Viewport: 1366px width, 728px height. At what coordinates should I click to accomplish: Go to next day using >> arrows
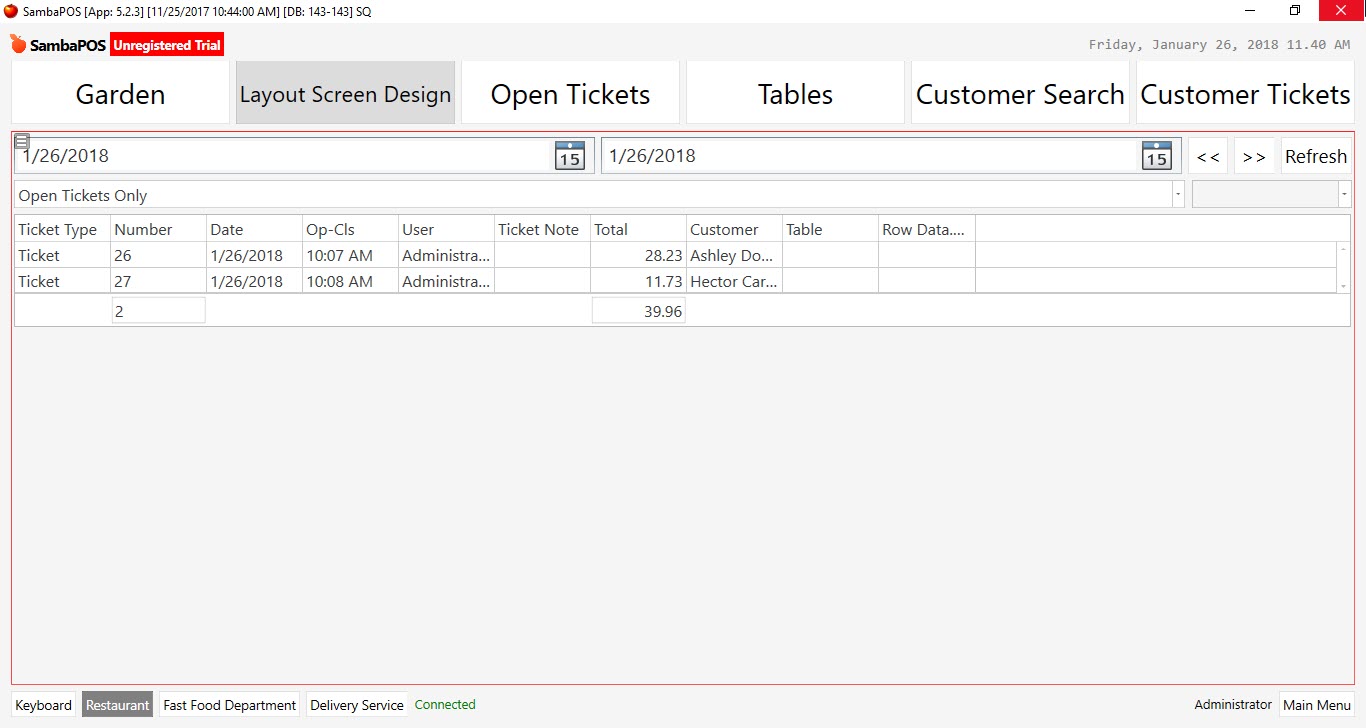[x=1255, y=156]
